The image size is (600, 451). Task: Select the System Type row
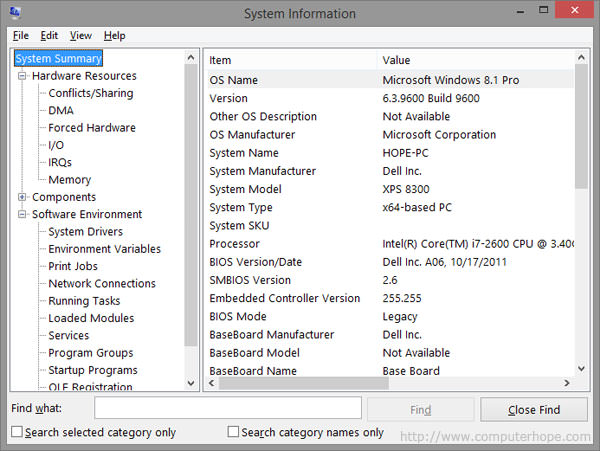390,207
